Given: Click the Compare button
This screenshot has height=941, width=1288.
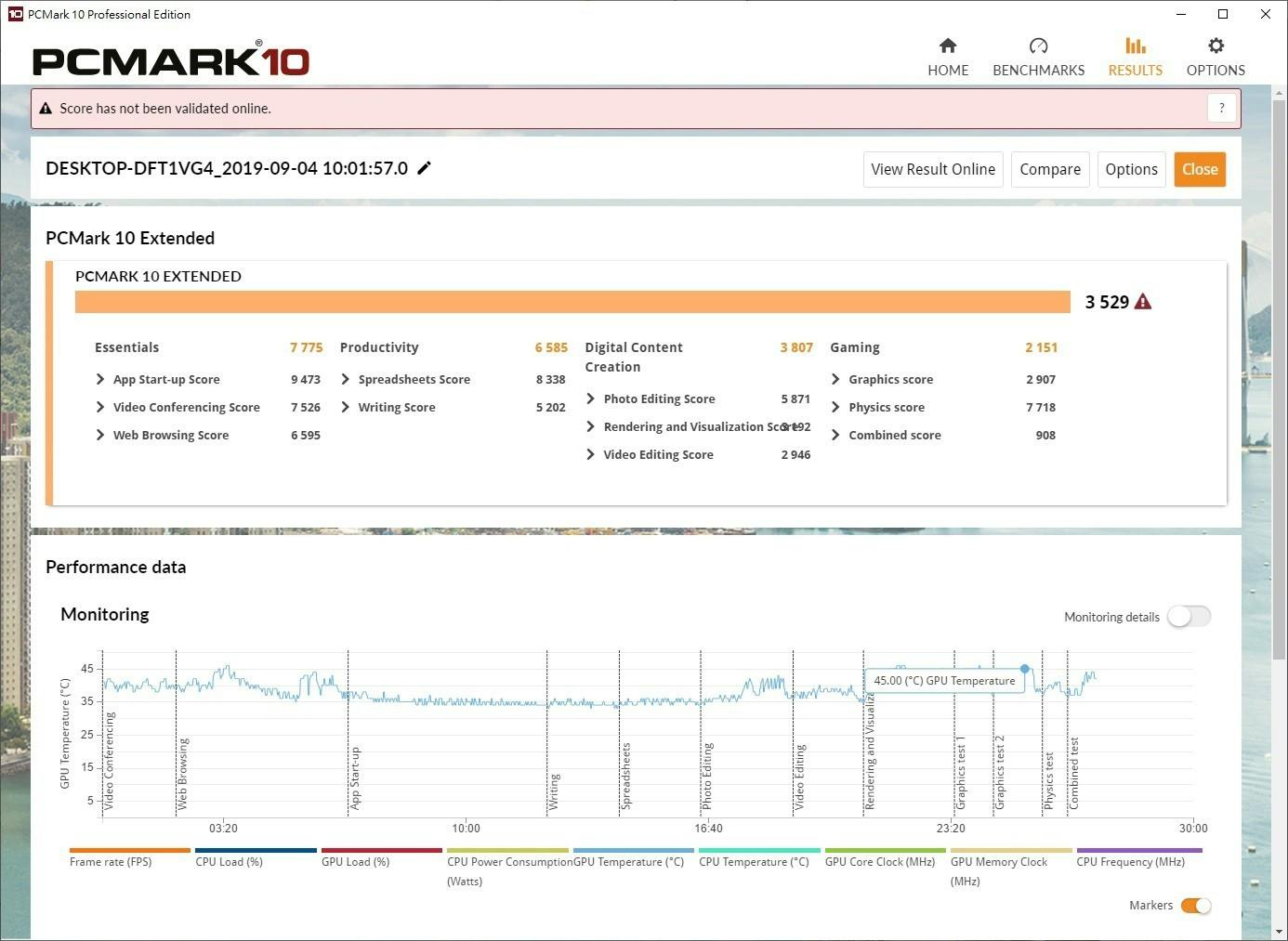Looking at the screenshot, I should (x=1049, y=169).
